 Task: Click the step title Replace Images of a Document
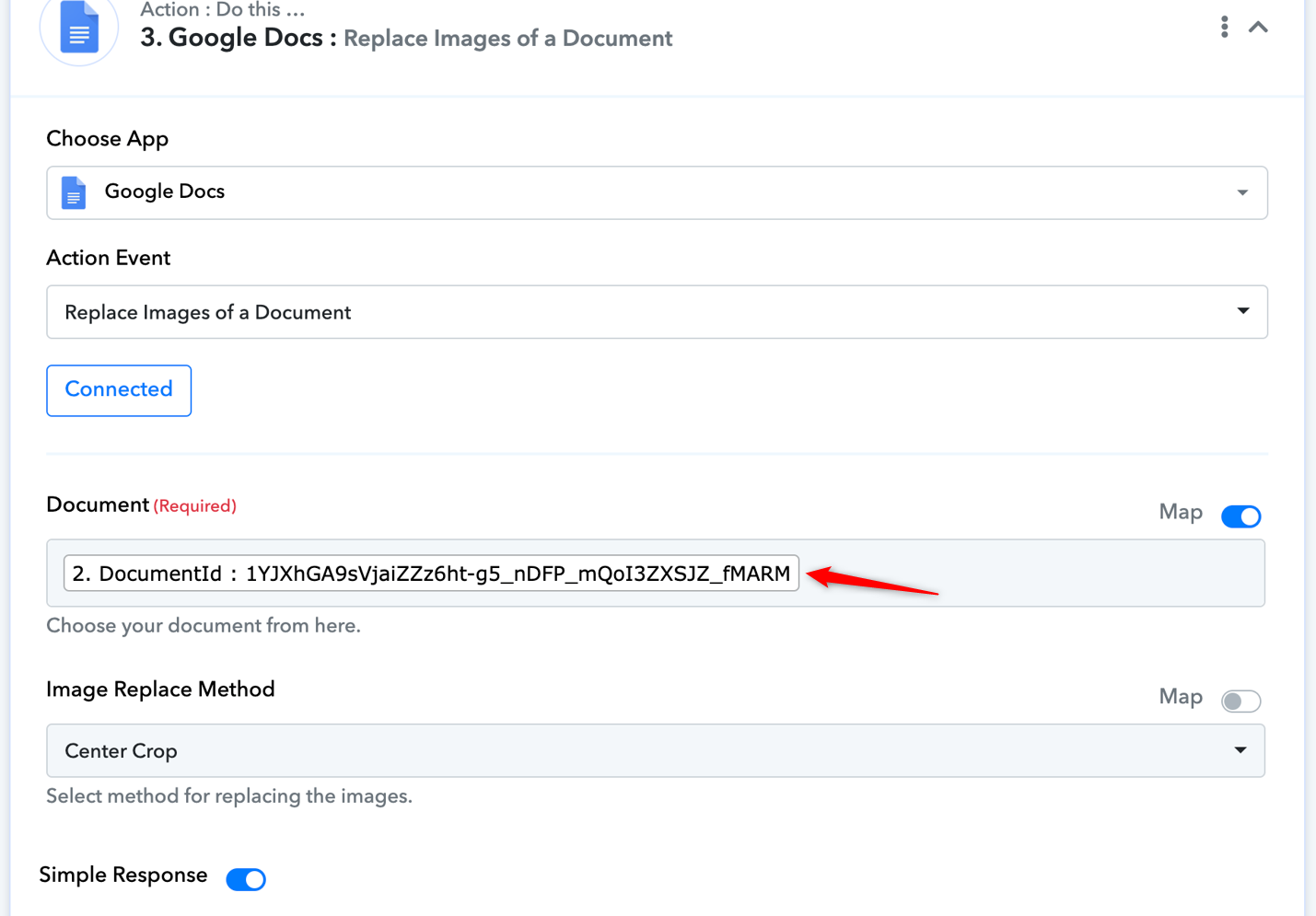[507, 39]
